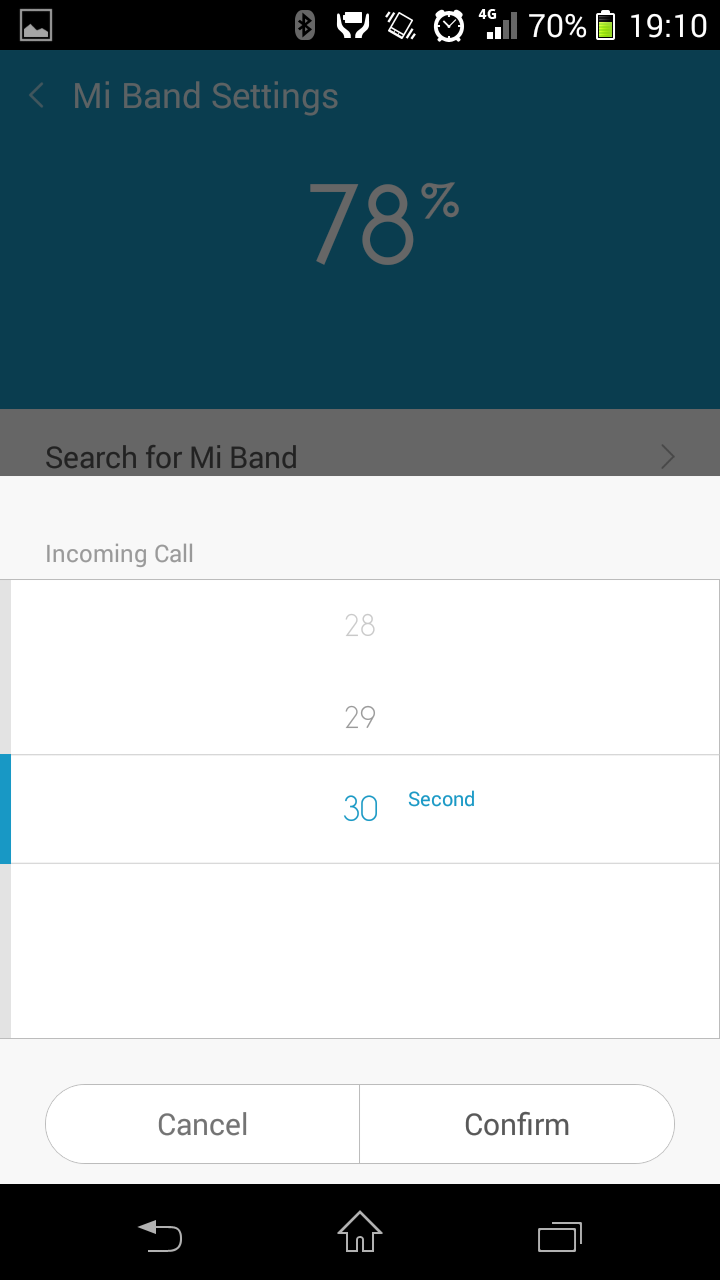Select 29 in the seconds picker

click(x=360, y=717)
